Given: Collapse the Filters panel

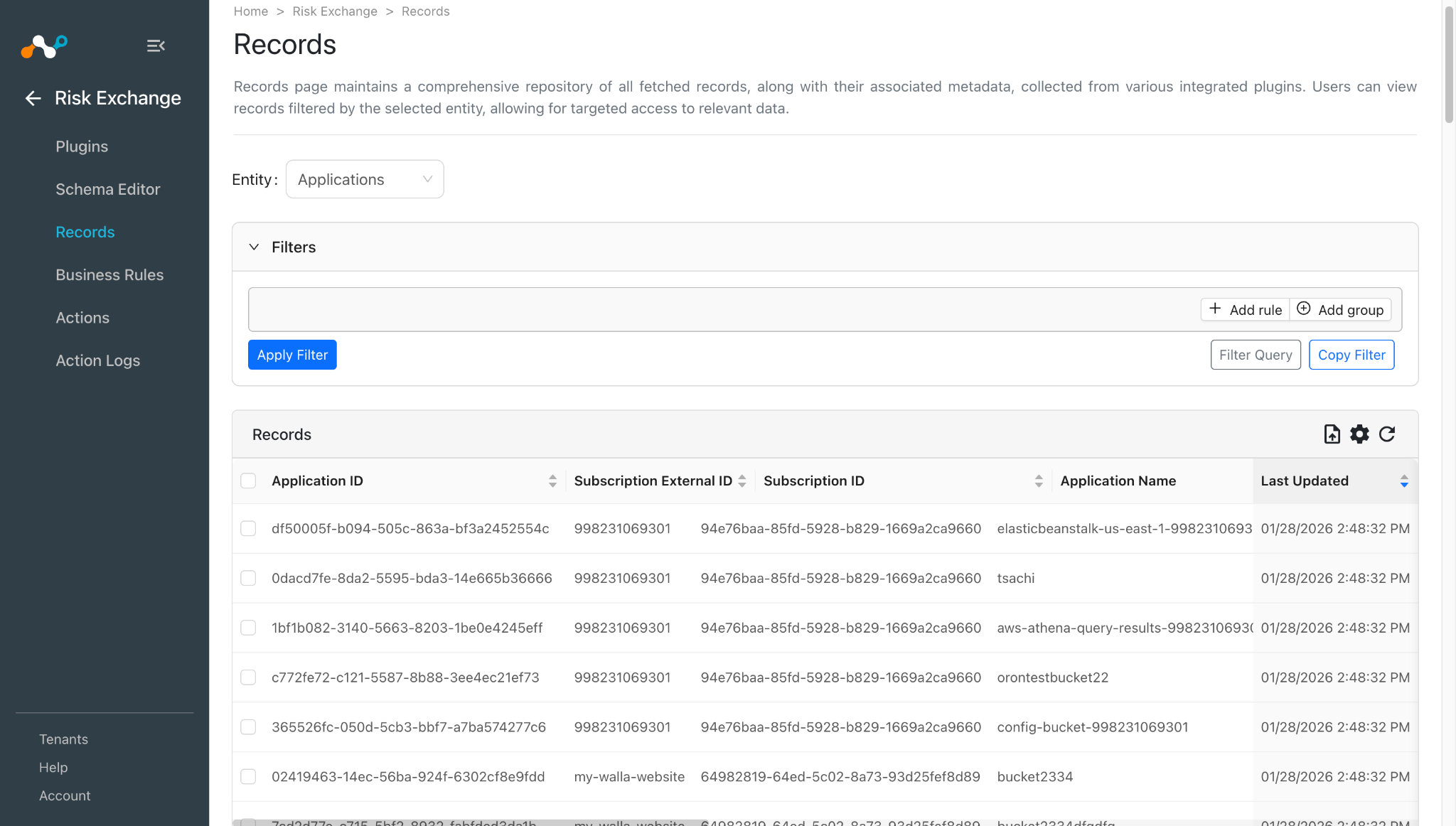Looking at the screenshot, I should pos(254,247).
